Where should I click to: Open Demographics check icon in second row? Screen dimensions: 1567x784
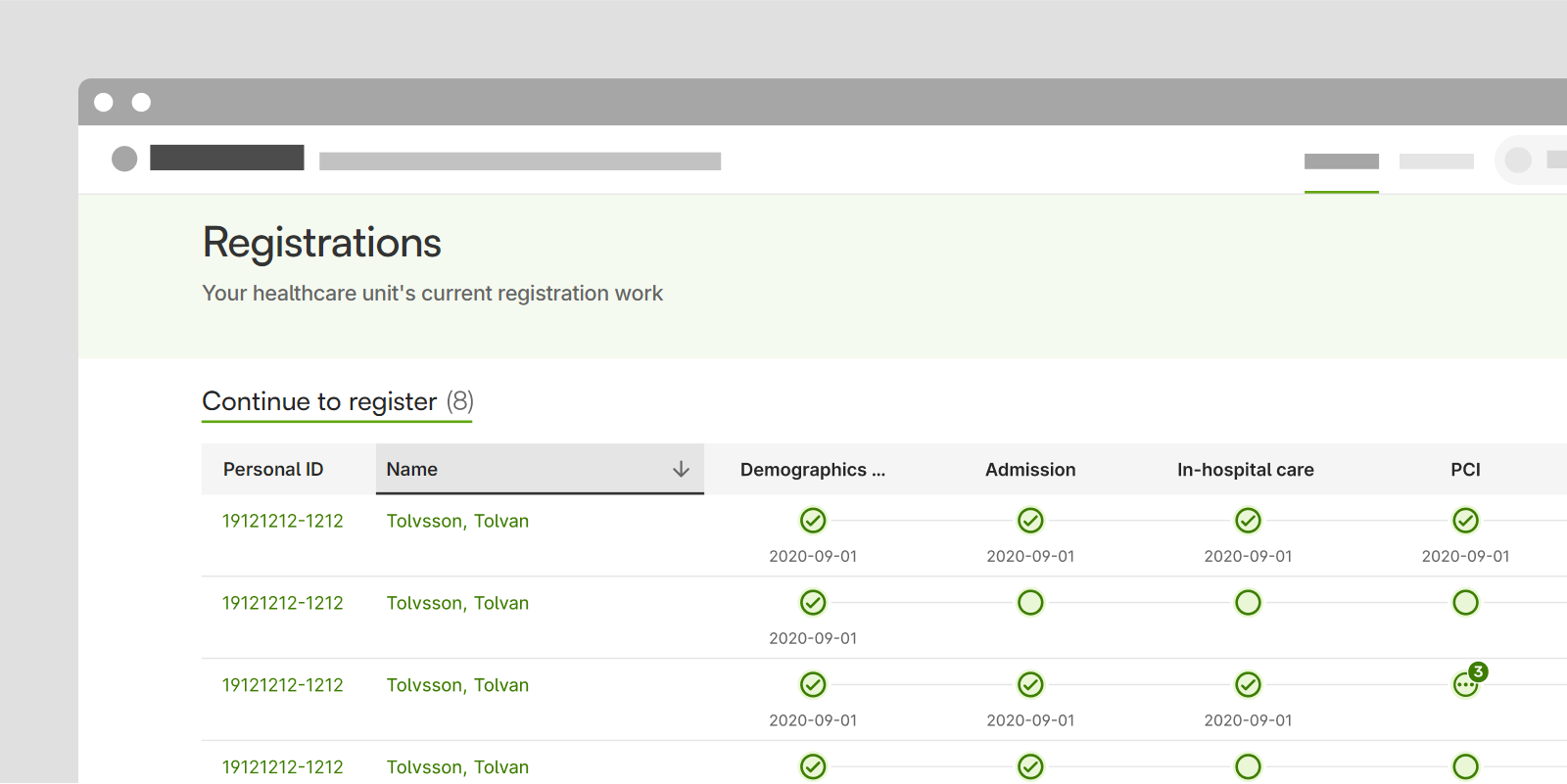tap(813, 603)
